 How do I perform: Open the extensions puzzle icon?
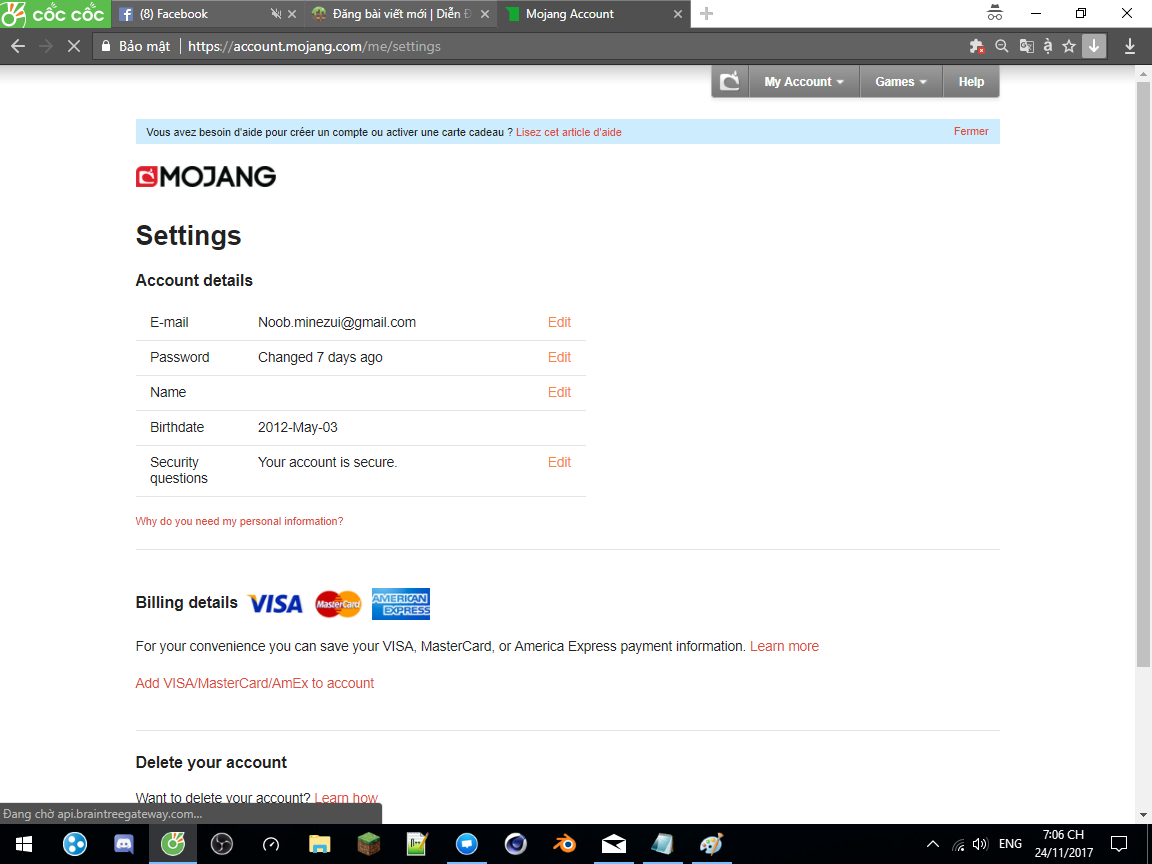(976, 46)
